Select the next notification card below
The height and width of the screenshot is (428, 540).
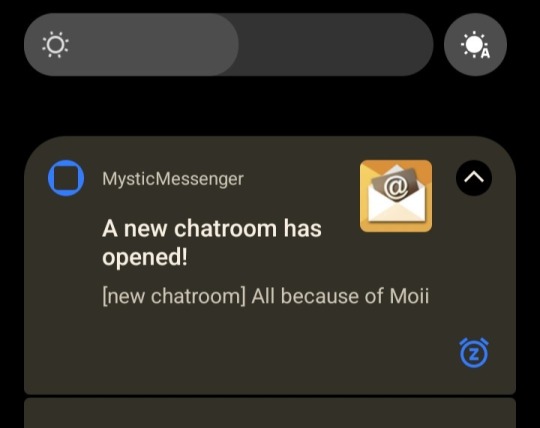pos(270,413)
